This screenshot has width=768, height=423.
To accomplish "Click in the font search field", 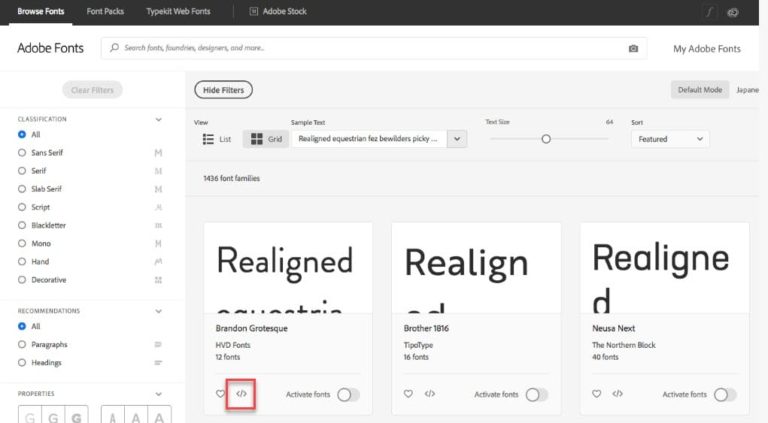I will click(x=374, y=48).
